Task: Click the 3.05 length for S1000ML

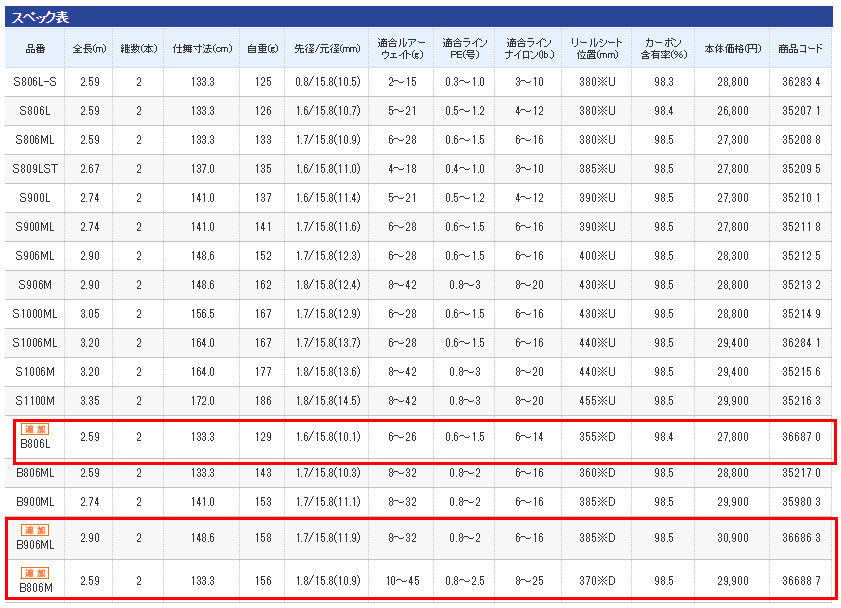Action: pos(90,314)
